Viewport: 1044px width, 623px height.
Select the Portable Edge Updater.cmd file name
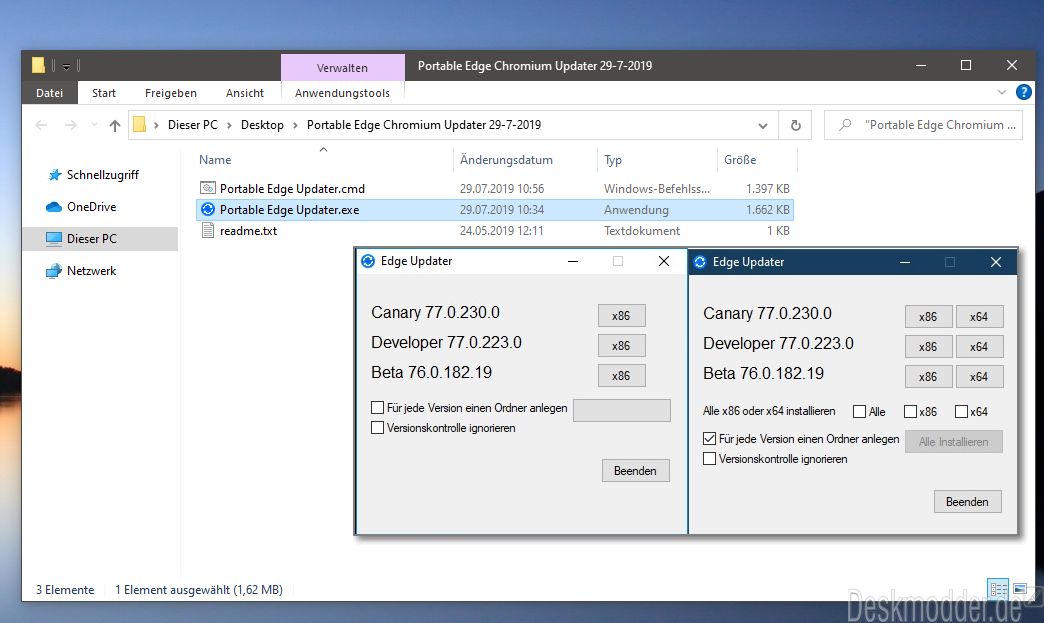pyautogui.click(x=292, y=188)
